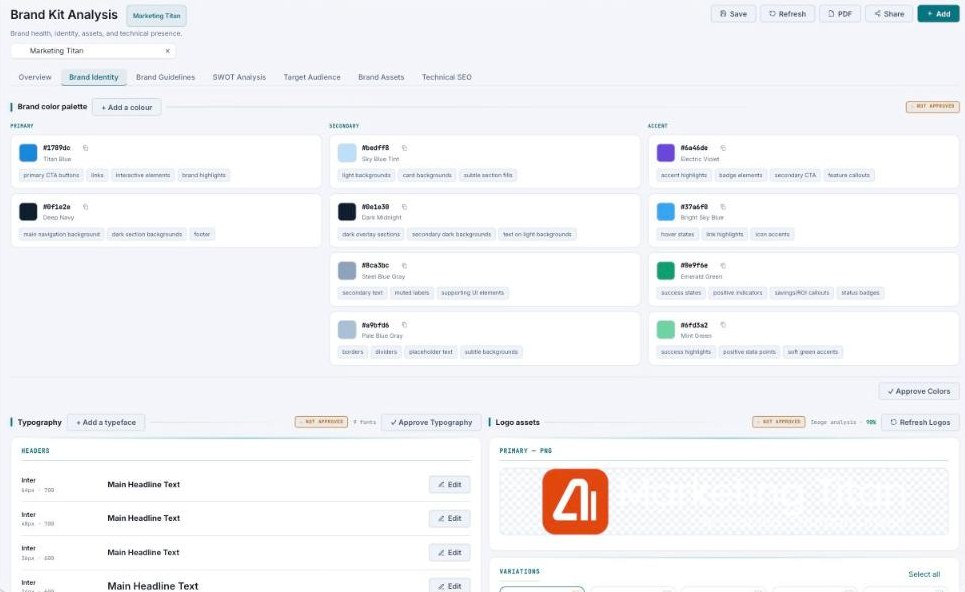
Task: Select the Brand Identity tab
Action: 94,77
